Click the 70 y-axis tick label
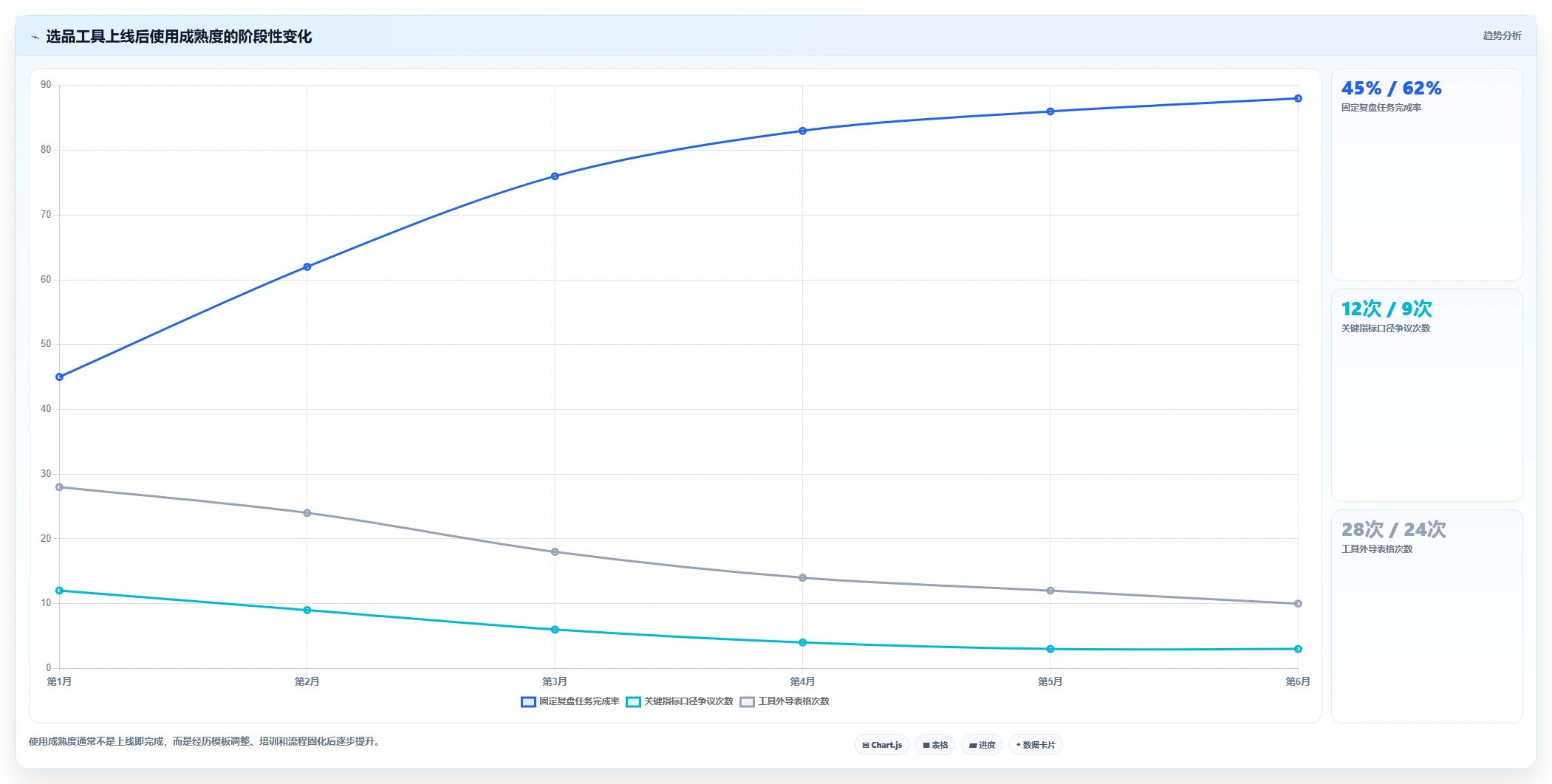Image resolution: width=1552 pixels, height=784 pixels. tap(47, 215)
